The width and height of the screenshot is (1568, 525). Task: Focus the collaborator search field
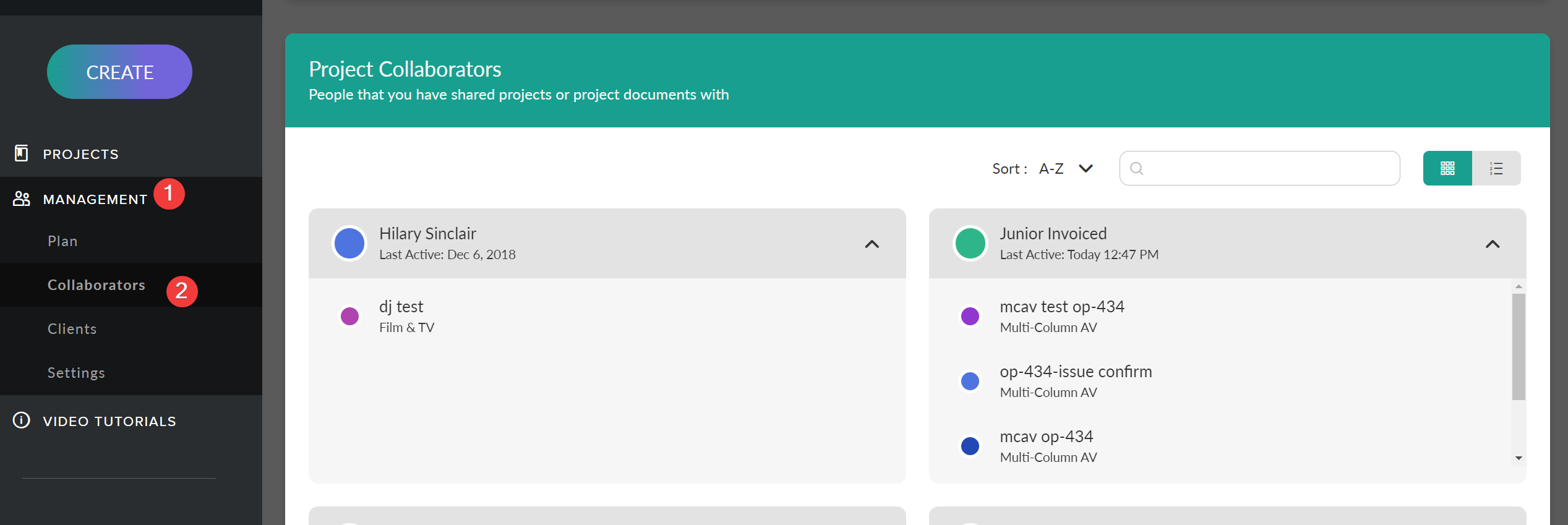[1260, 168]
